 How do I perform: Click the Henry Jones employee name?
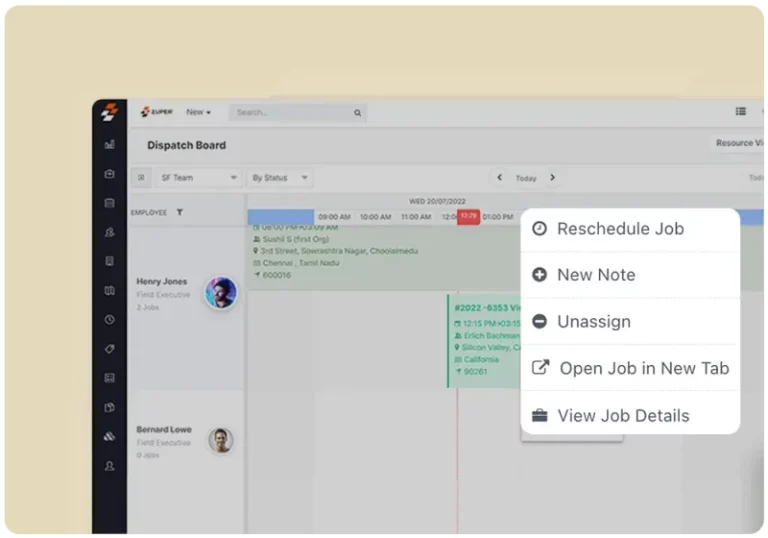(x=162, y=281)
